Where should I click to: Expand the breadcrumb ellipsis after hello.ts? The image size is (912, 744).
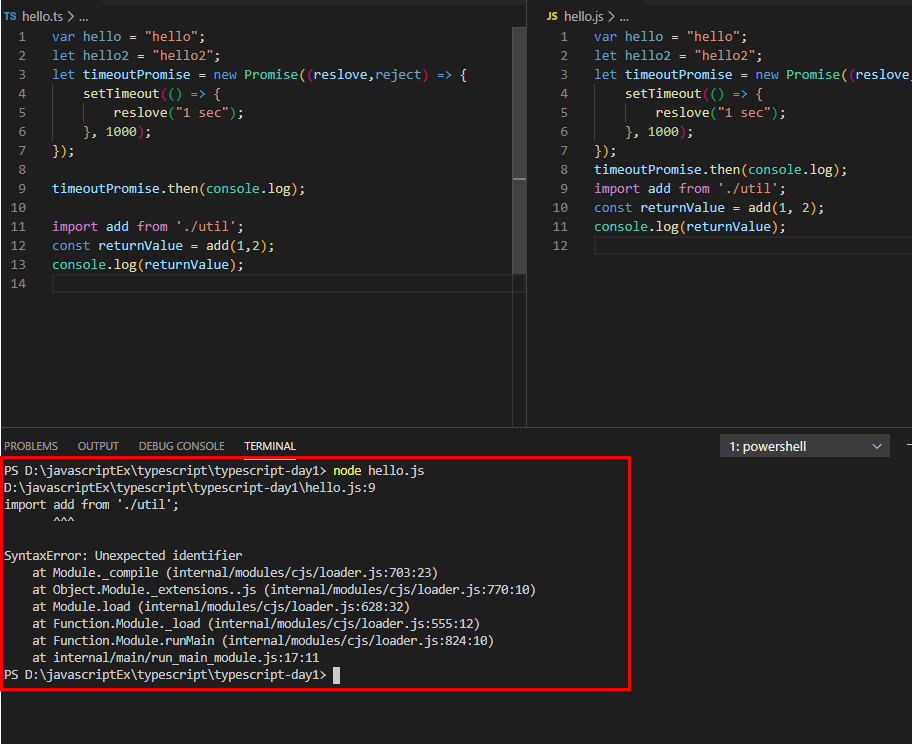pyautogui.click(x=84, y=17)
